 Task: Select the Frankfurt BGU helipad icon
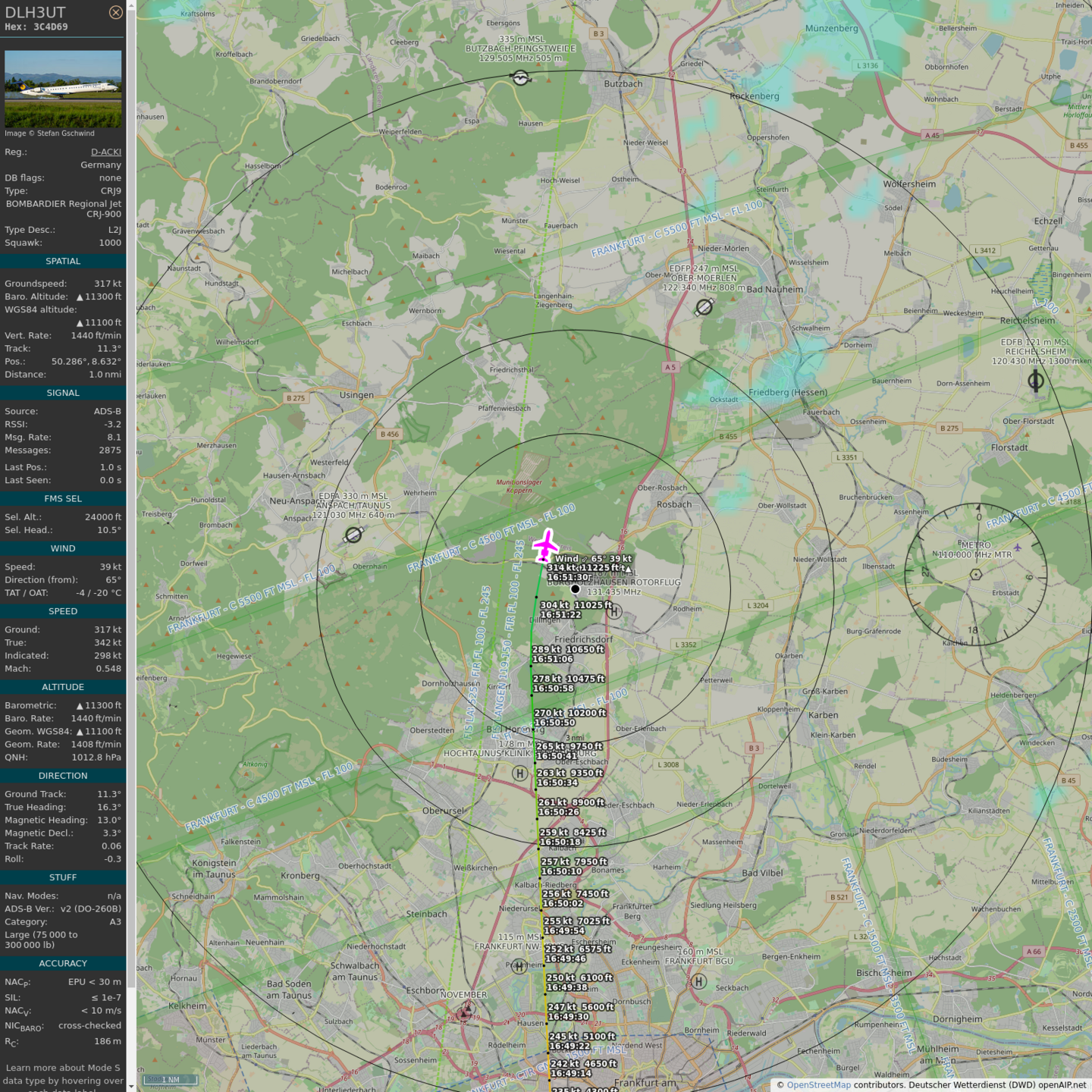pyautogui.click(x=698, y=981)
